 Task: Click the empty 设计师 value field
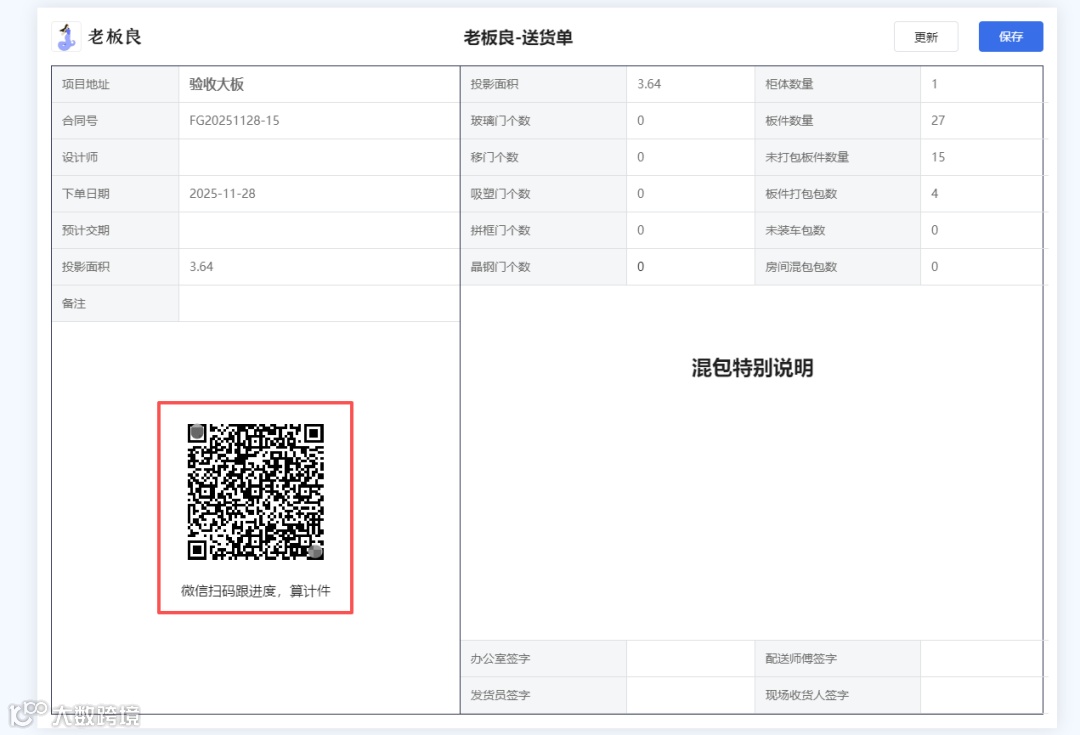tap(319, 157)
